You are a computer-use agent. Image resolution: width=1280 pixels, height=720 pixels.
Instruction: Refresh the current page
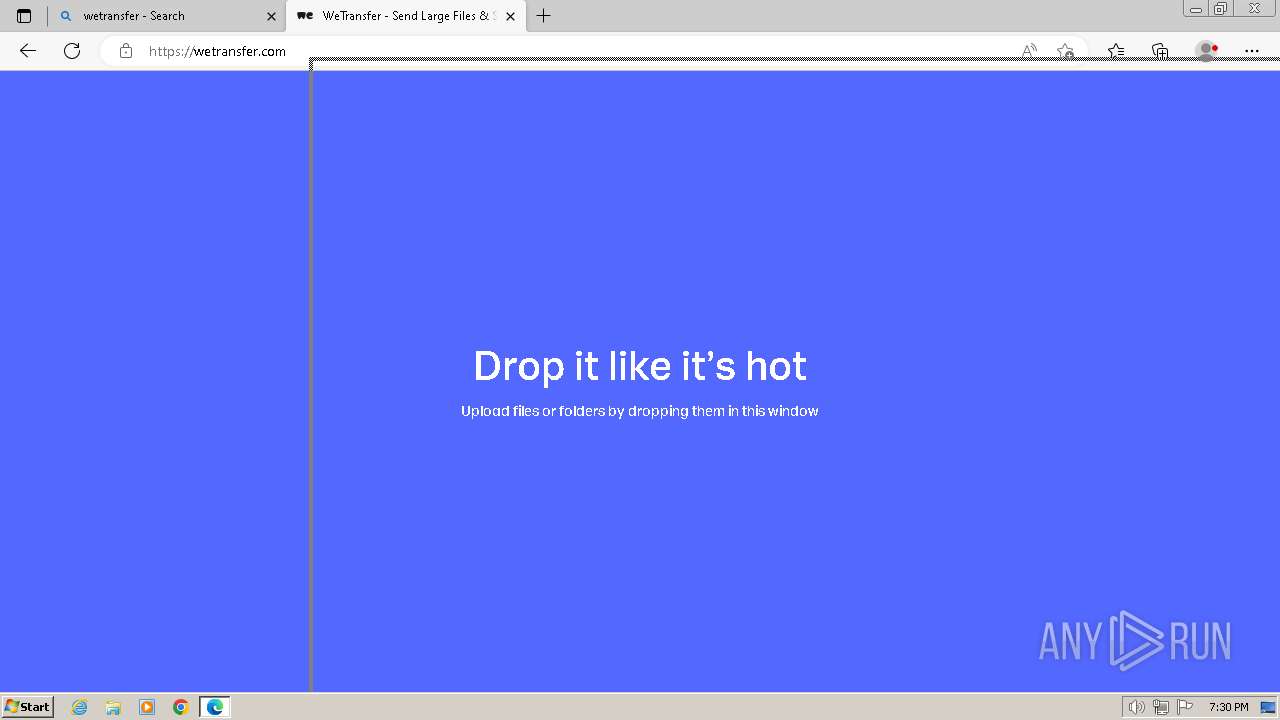[x=72, y=51]
